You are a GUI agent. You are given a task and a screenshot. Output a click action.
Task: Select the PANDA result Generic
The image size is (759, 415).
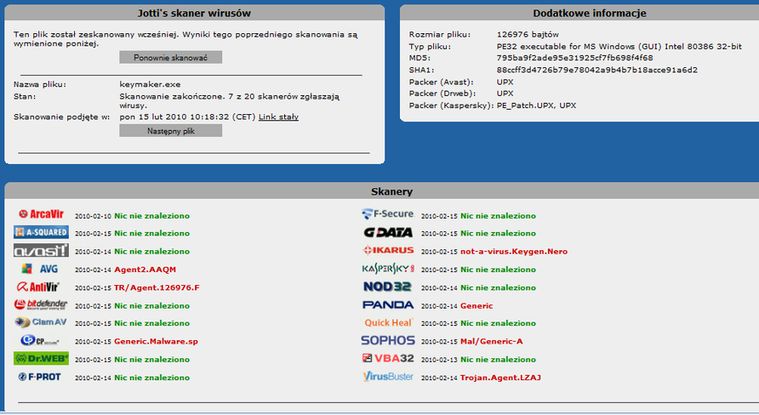477,306
